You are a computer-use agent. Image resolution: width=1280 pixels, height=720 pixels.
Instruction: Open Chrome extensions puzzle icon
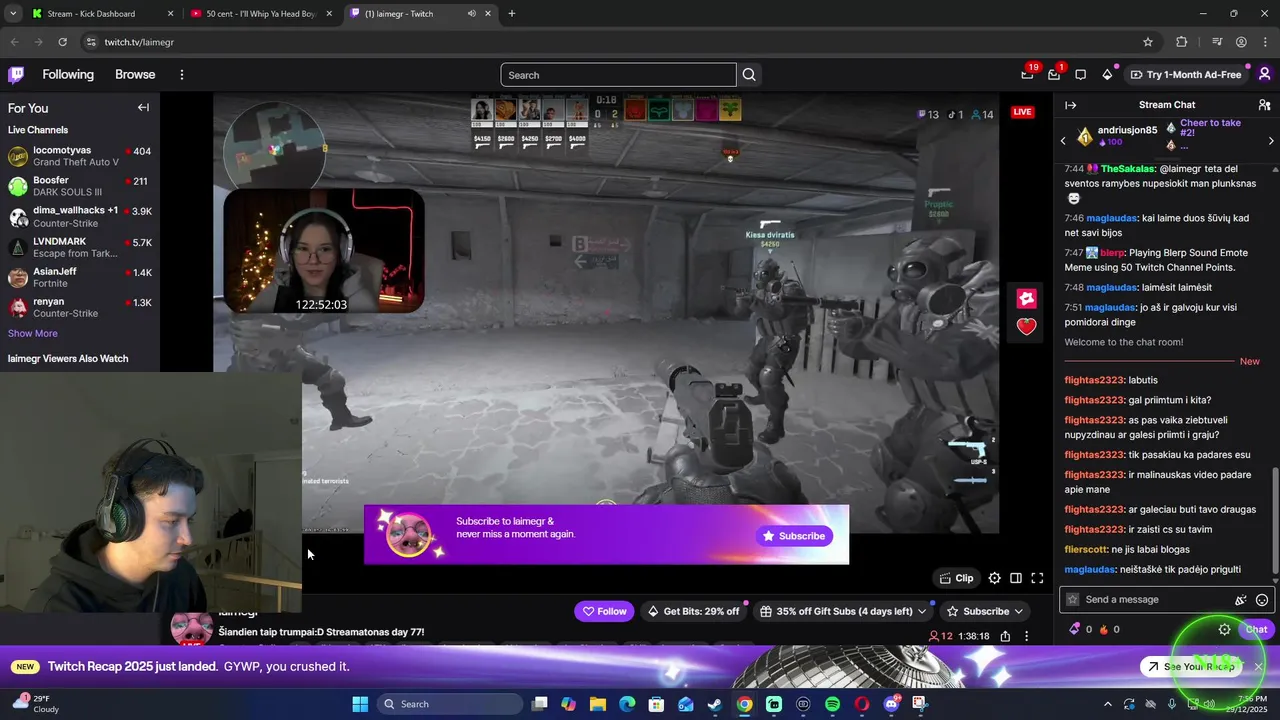[1182, 42]
